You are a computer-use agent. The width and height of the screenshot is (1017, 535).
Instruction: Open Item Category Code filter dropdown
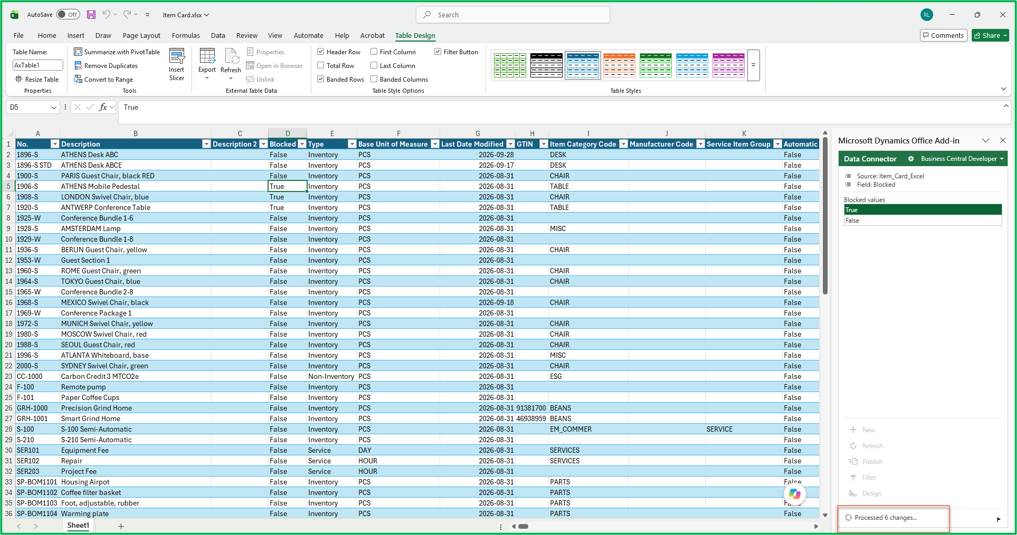point(623,144)
